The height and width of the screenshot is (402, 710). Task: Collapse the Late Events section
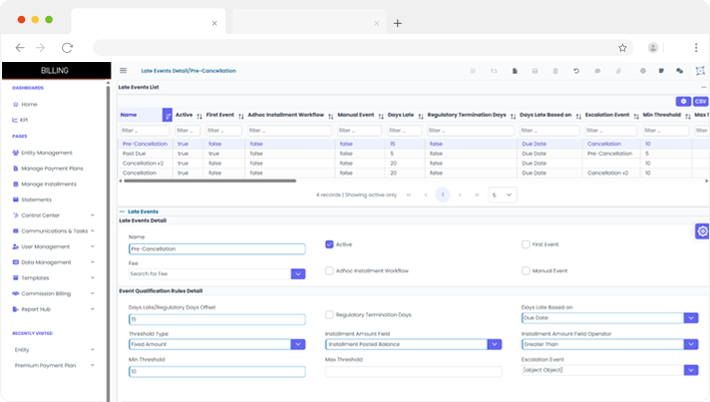click(122, 211)
